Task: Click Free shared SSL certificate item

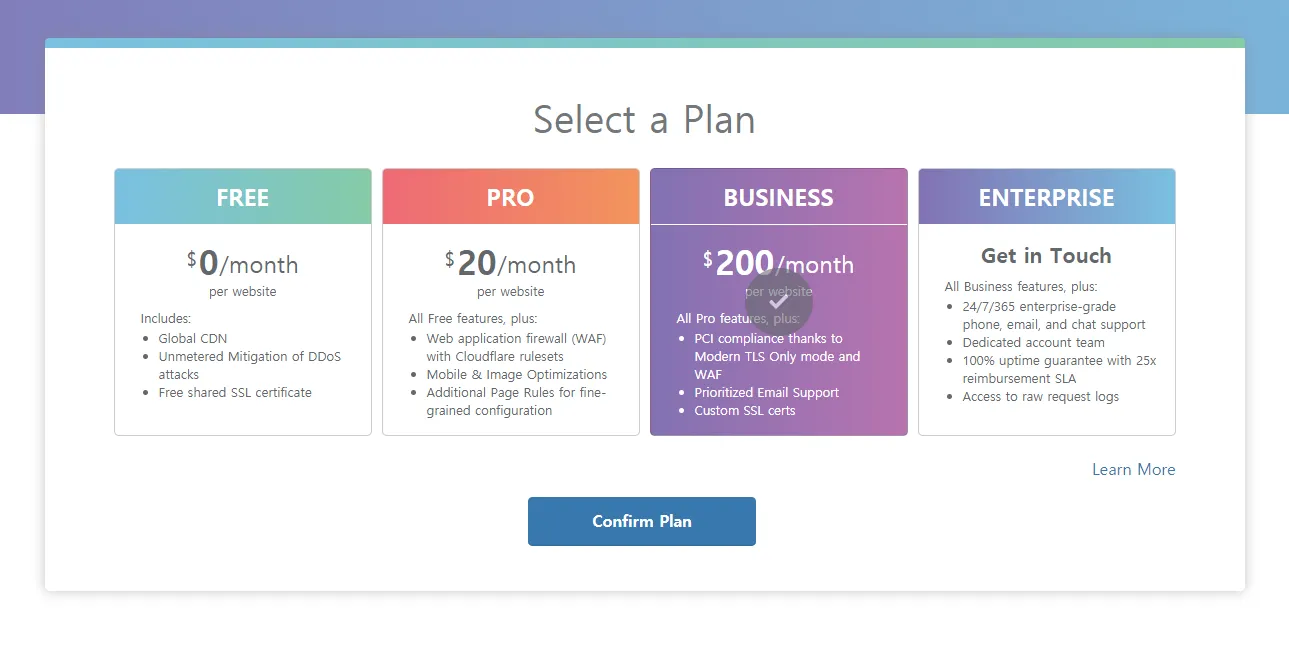Action: 235,392
